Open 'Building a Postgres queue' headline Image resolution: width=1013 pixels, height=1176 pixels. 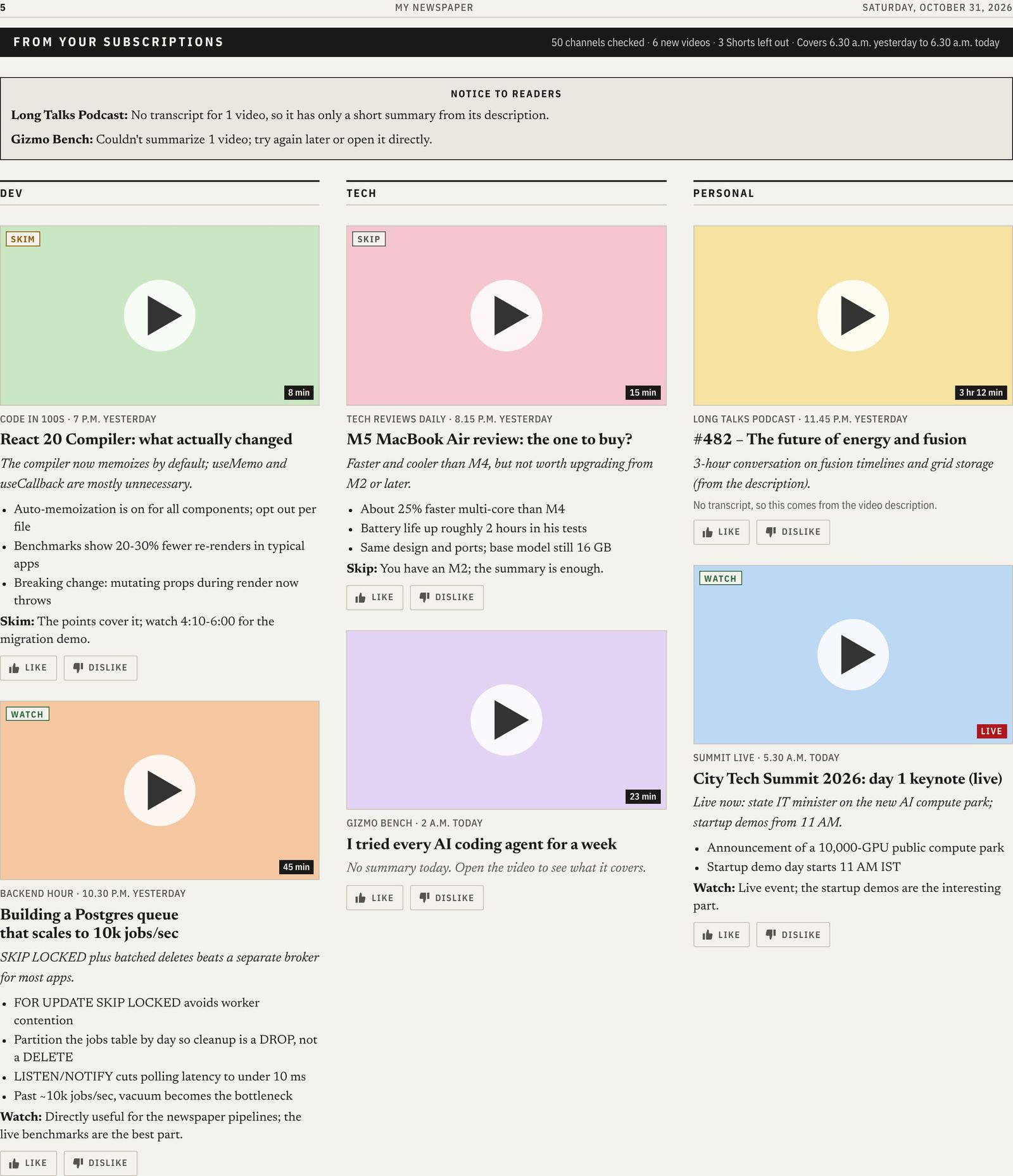(x=89, y=924)
